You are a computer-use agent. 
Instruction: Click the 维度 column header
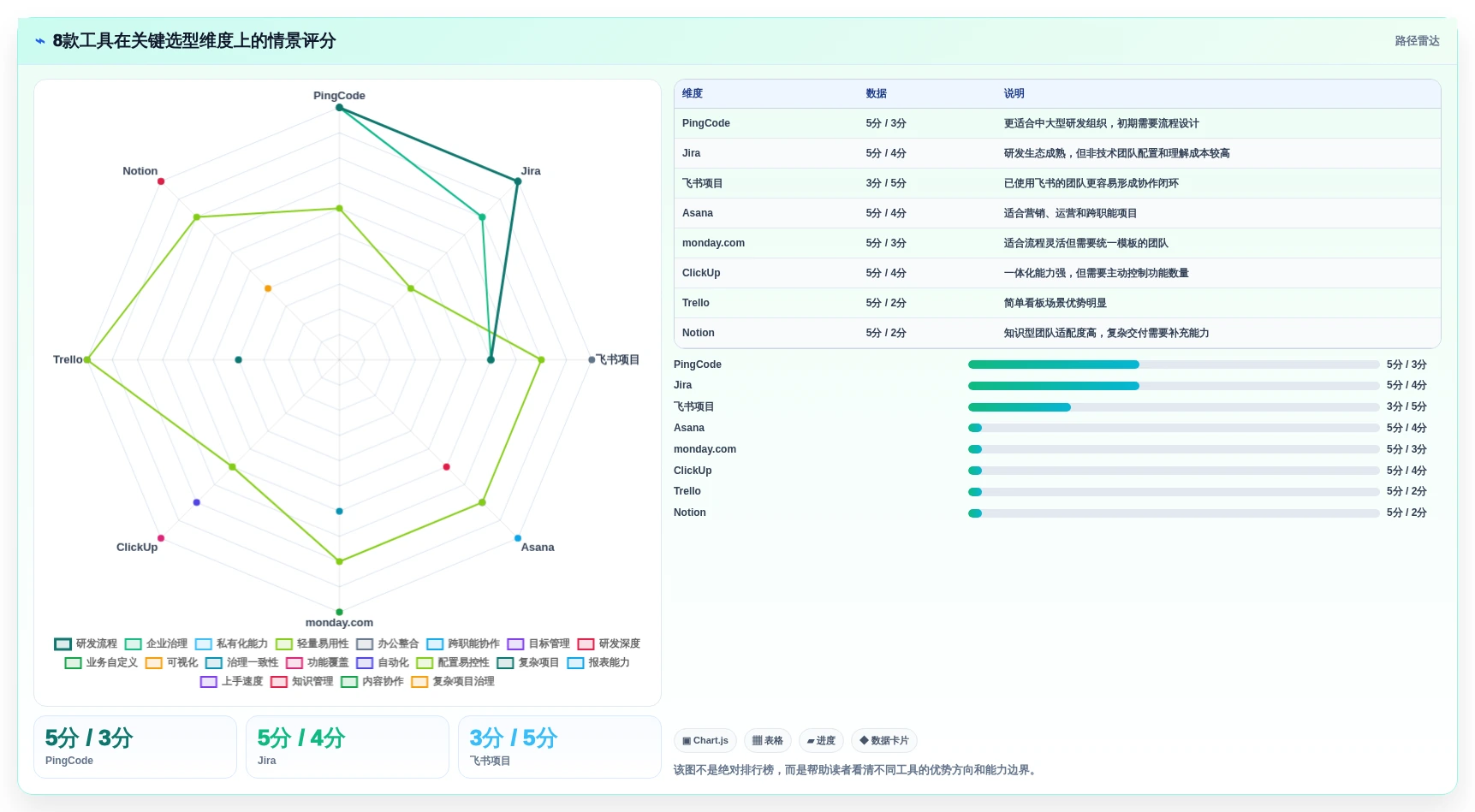coord(693,93)
